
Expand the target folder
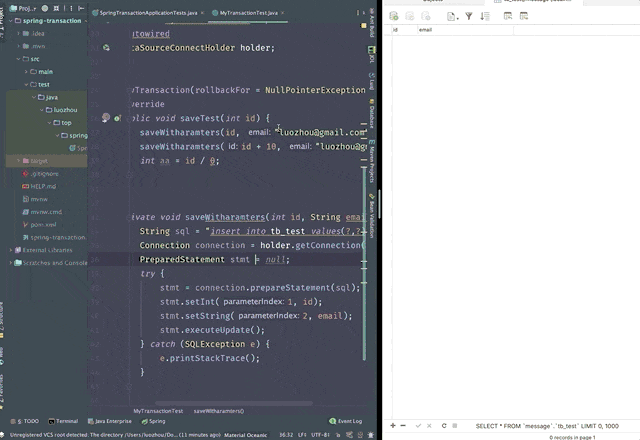18,161
